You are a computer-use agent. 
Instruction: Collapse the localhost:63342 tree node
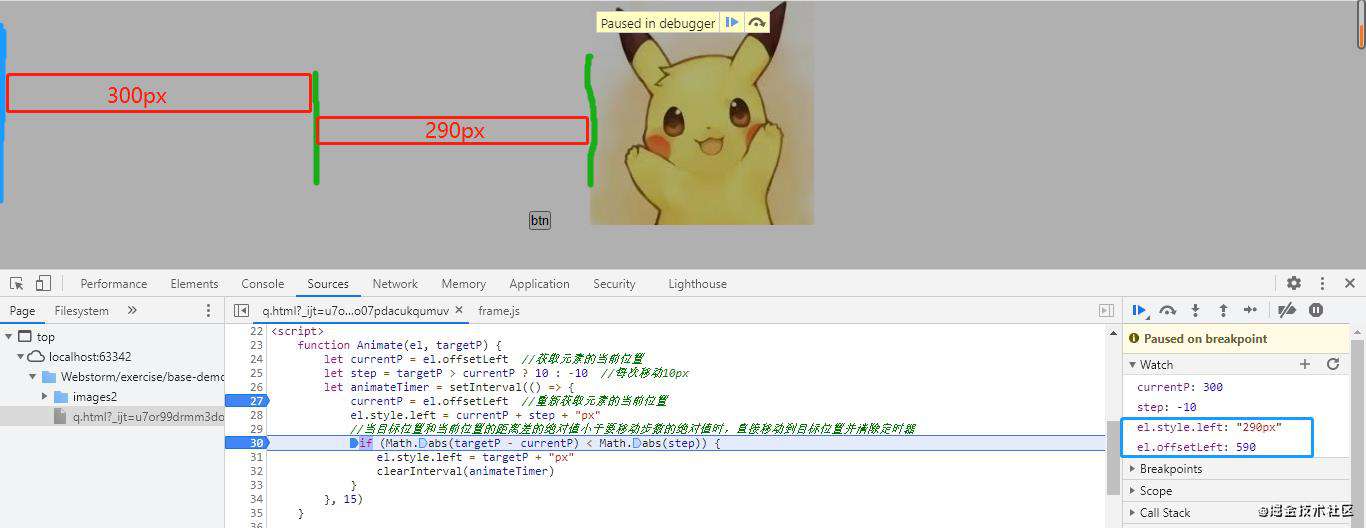pos(20,357)
